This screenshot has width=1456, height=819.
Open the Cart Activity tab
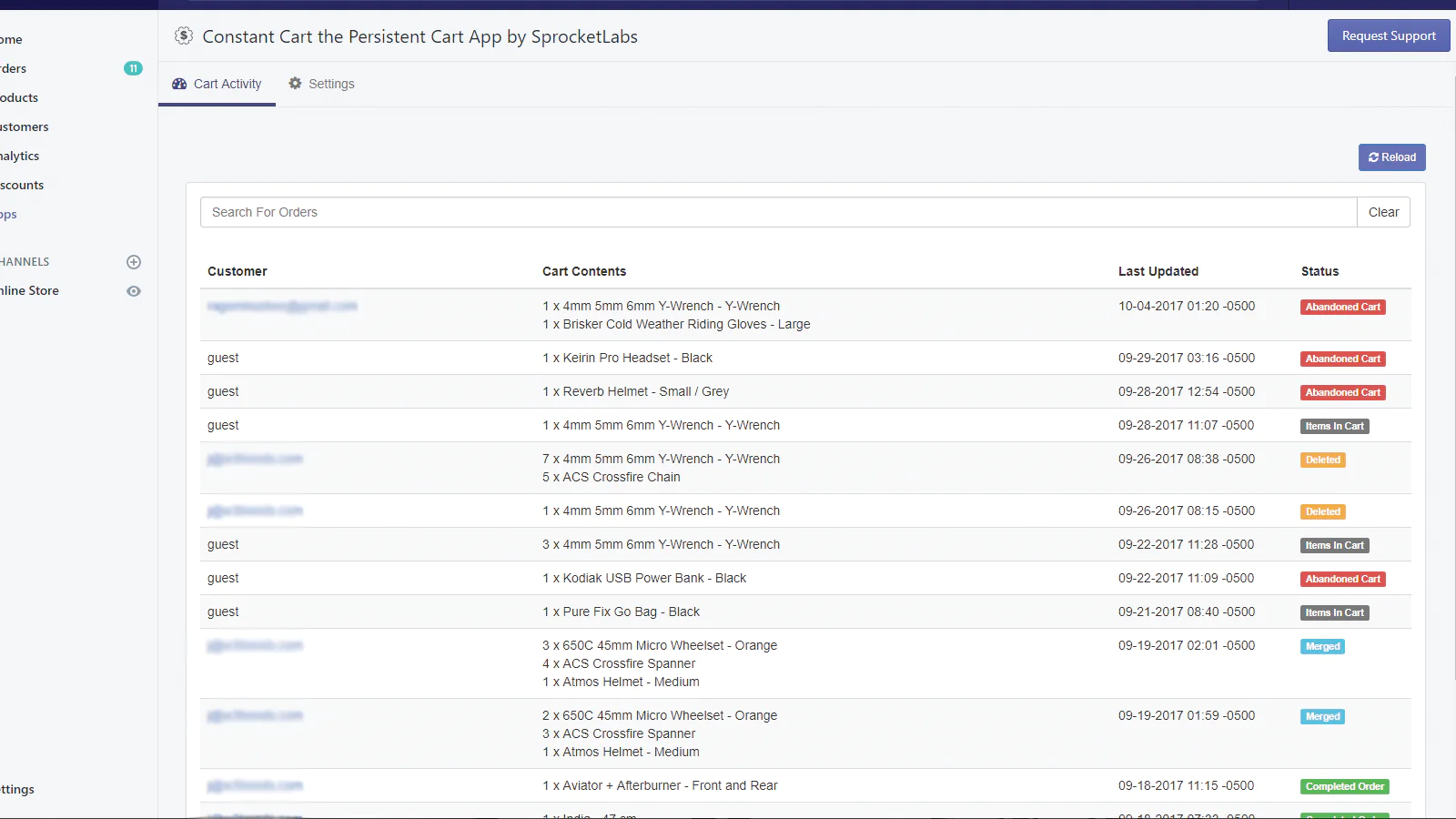[217, 84]
